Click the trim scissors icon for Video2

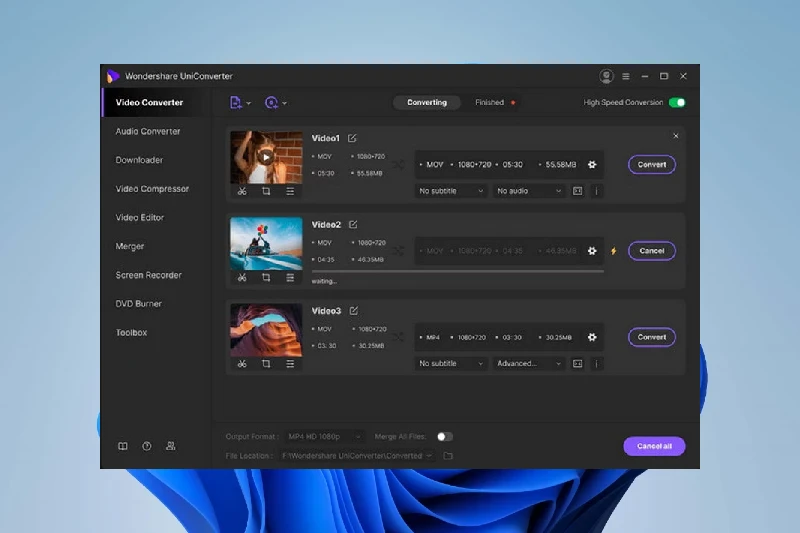click(x=242, y=277)
